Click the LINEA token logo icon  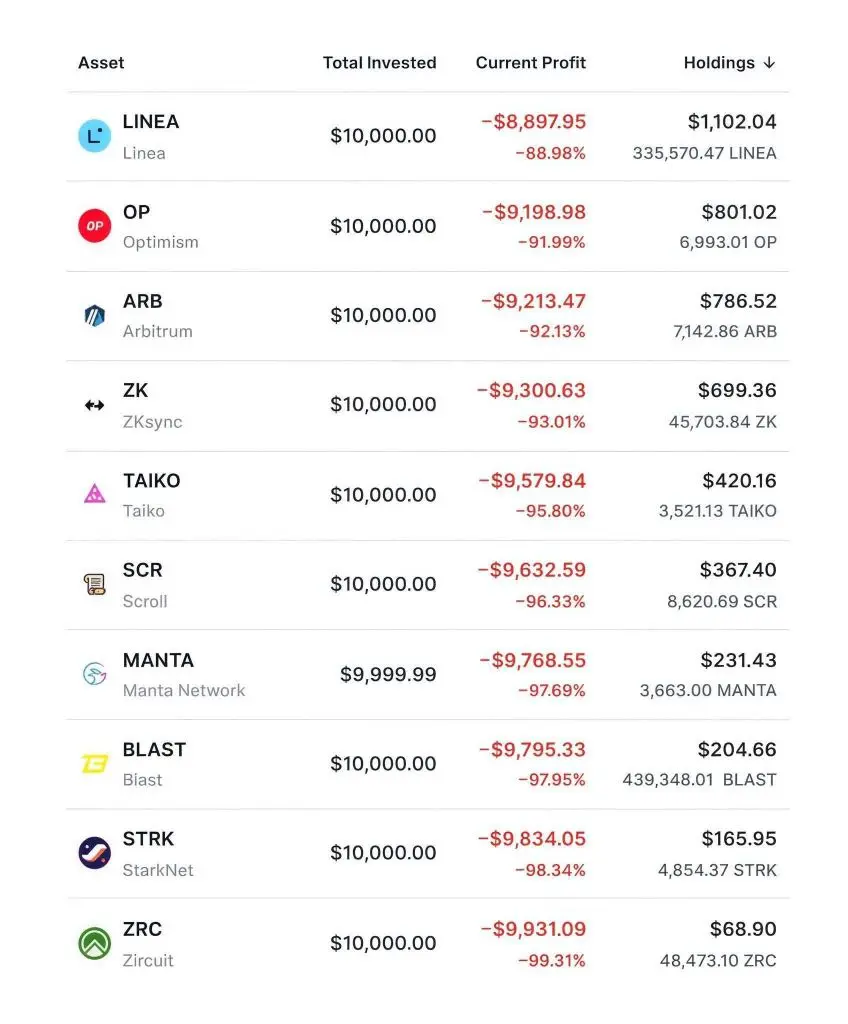click(94, 136)
